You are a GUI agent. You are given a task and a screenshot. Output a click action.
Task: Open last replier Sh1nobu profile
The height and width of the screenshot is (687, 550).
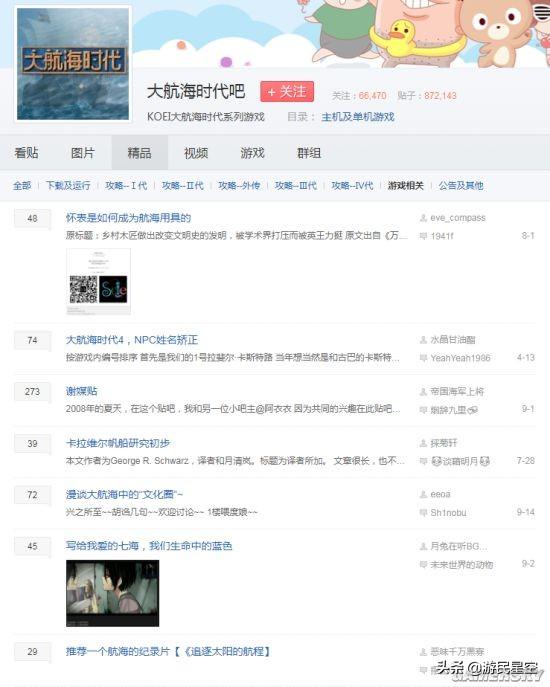448,513
